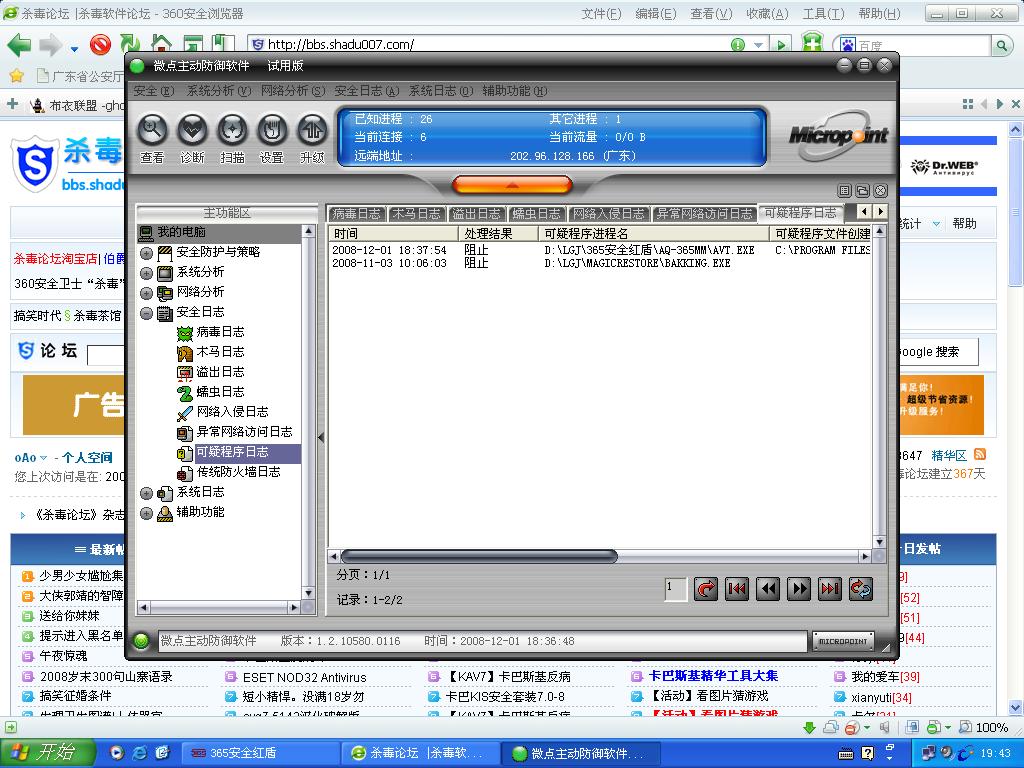Stop page loading in 360 browser
This screenshot has height=768, width=1024.
(x=101, y=44)
